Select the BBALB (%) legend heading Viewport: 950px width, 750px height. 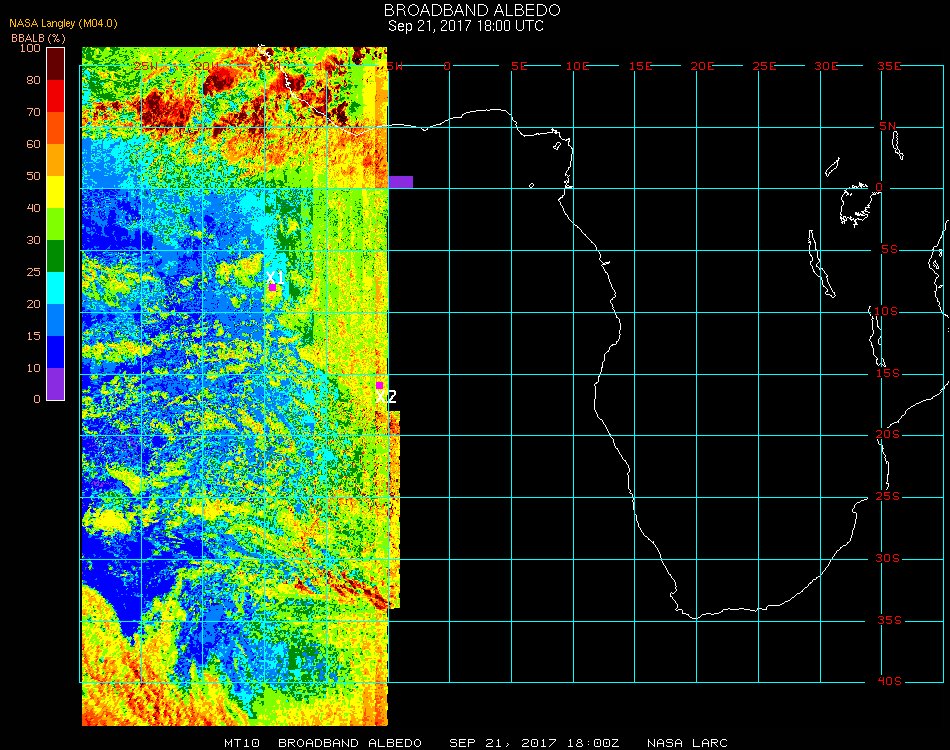pyautogui.click(x=38, y=37)
